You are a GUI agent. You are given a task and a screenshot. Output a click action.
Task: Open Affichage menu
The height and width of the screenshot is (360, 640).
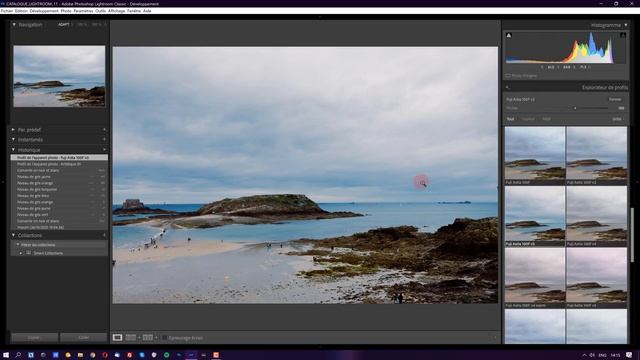pos(116,11)
